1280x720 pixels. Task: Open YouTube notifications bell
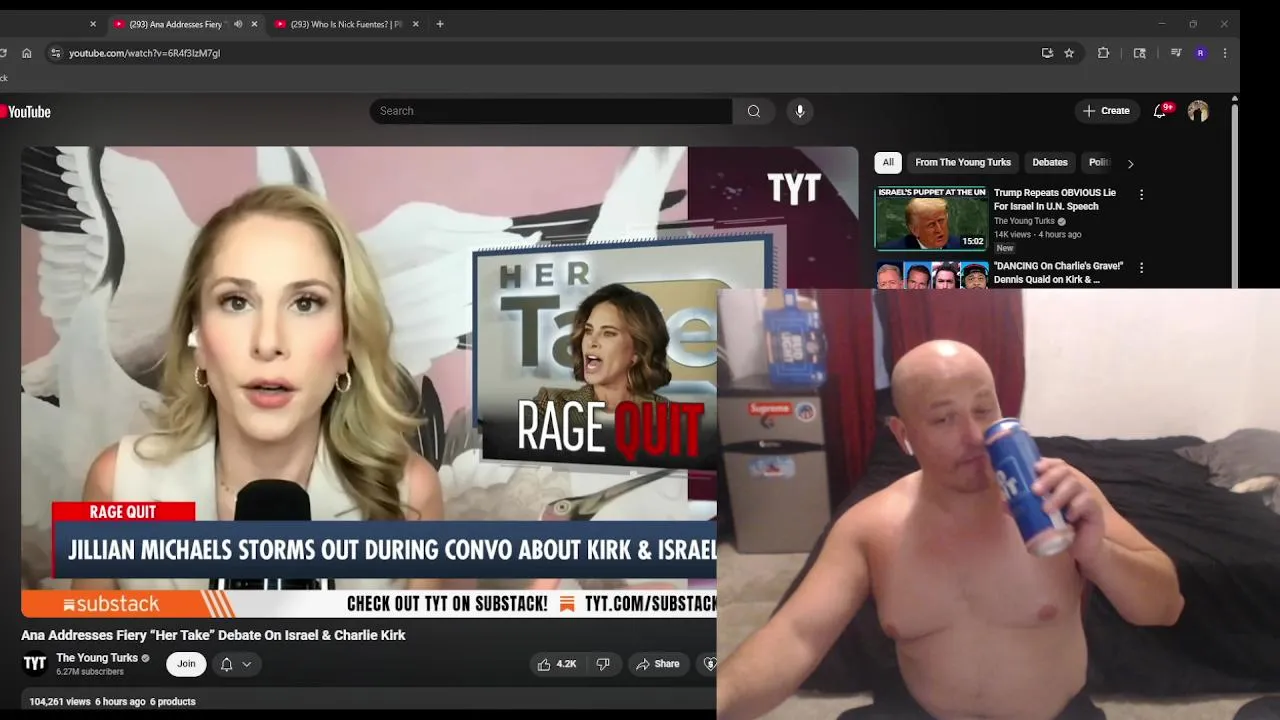(x=1160, y=111)
